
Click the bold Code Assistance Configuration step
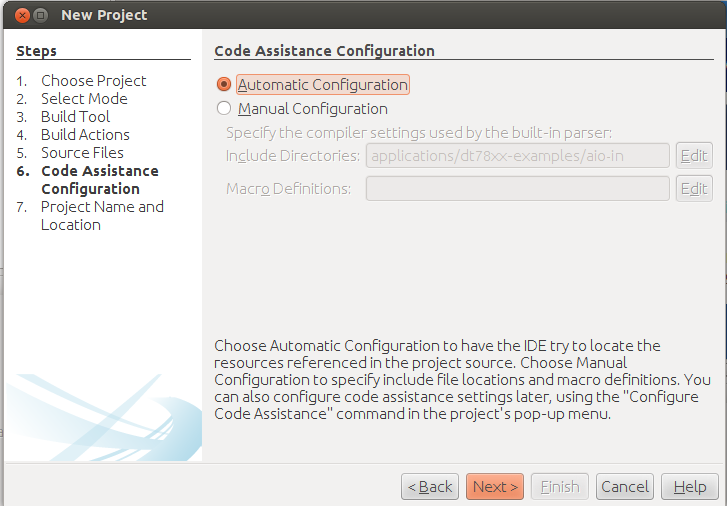tap(99, 180)
